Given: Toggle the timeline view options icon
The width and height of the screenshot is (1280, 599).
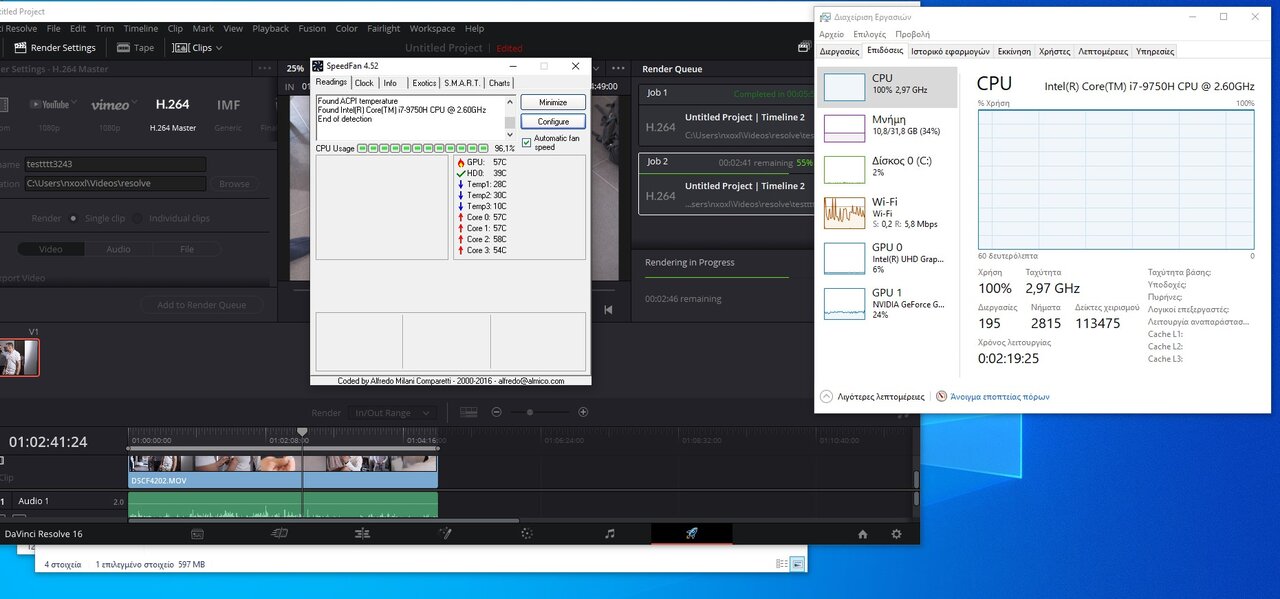Looking at the screenshot, I should point(468,412).
